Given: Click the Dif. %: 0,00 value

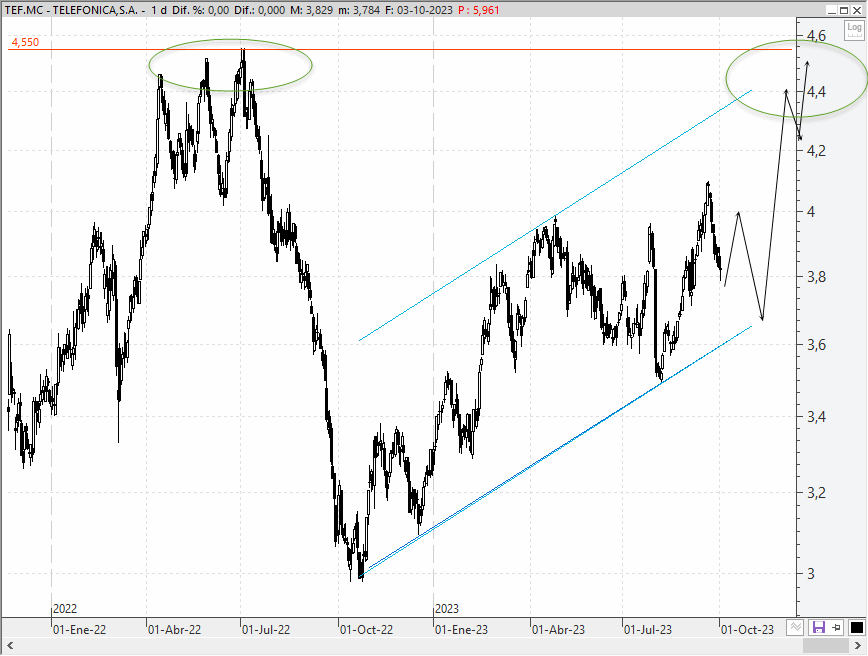Looking at the screenshot, I should coord(198,10).
